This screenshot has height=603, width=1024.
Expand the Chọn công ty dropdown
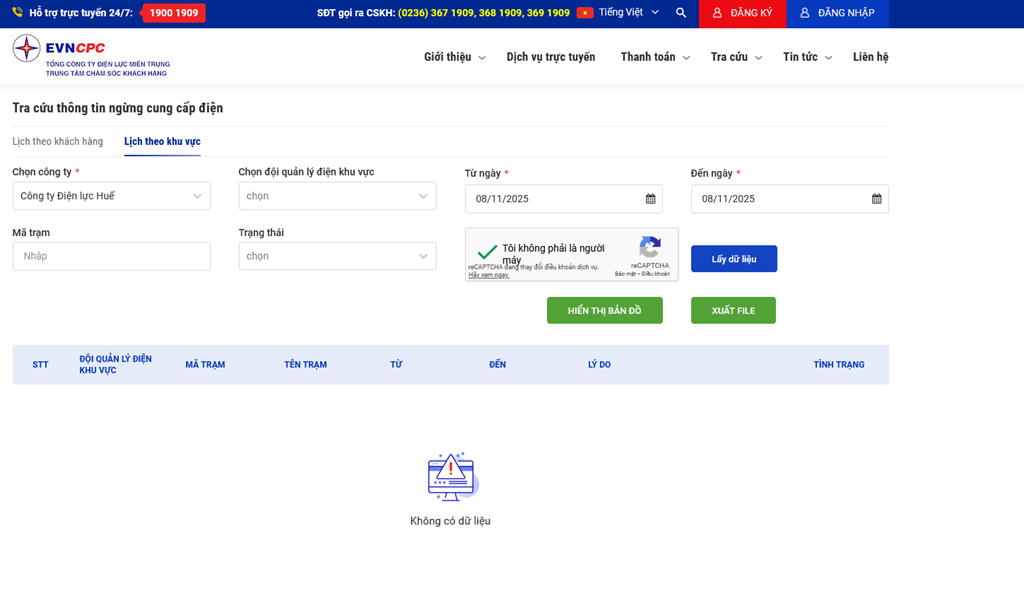[x=111, y=196]
